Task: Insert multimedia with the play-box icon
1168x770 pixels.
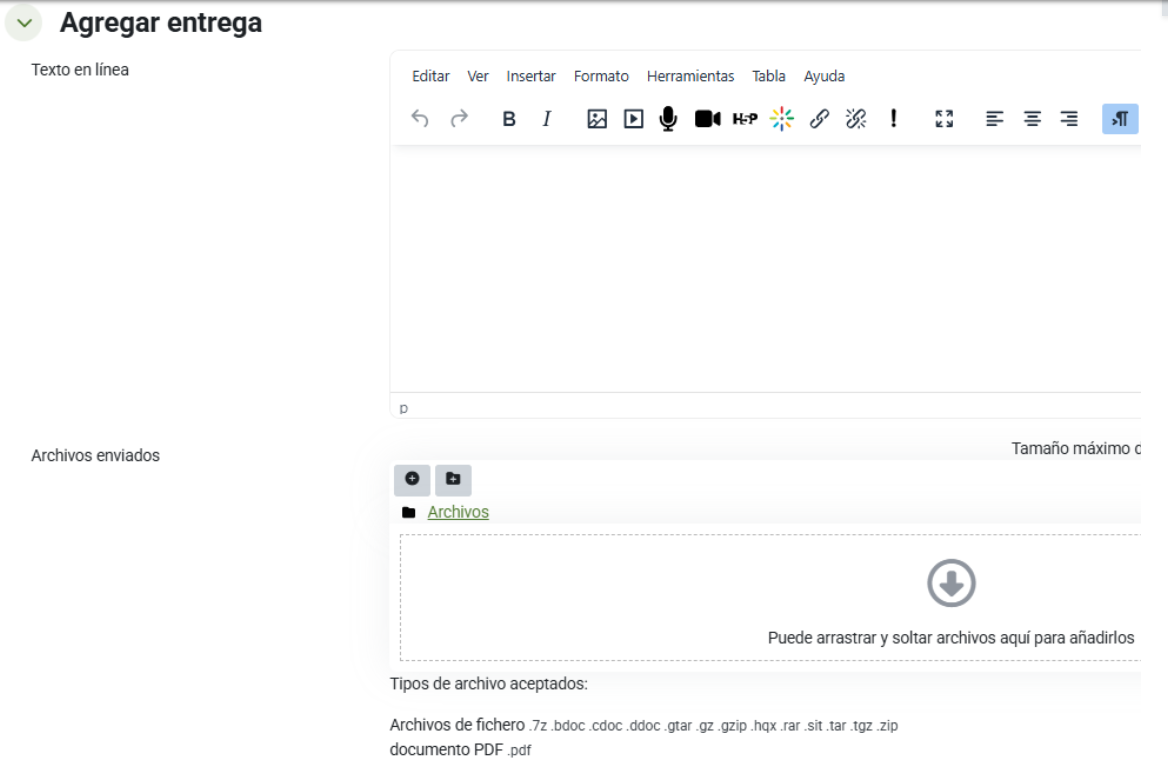Action: [x=633, y=119]
